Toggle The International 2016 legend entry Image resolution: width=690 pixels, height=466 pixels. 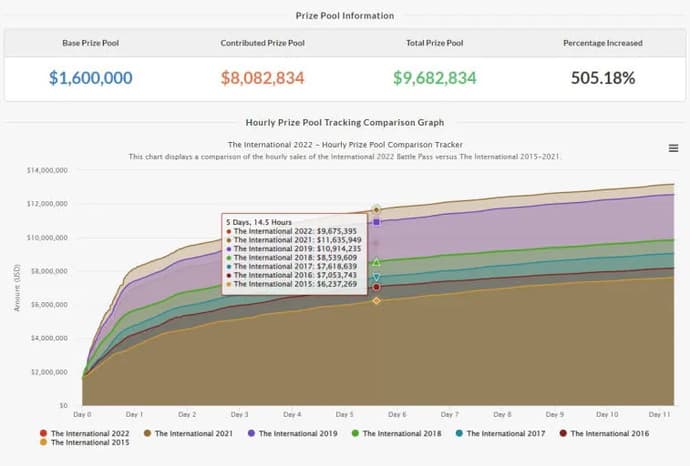(x=604, y=433)
